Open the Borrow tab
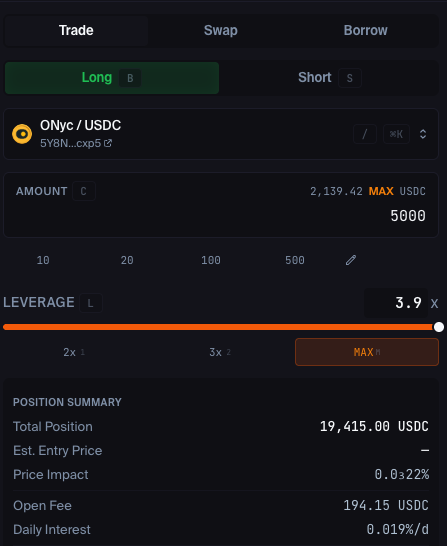The height and width of the screenshot is (546, 447). [366, 31]
